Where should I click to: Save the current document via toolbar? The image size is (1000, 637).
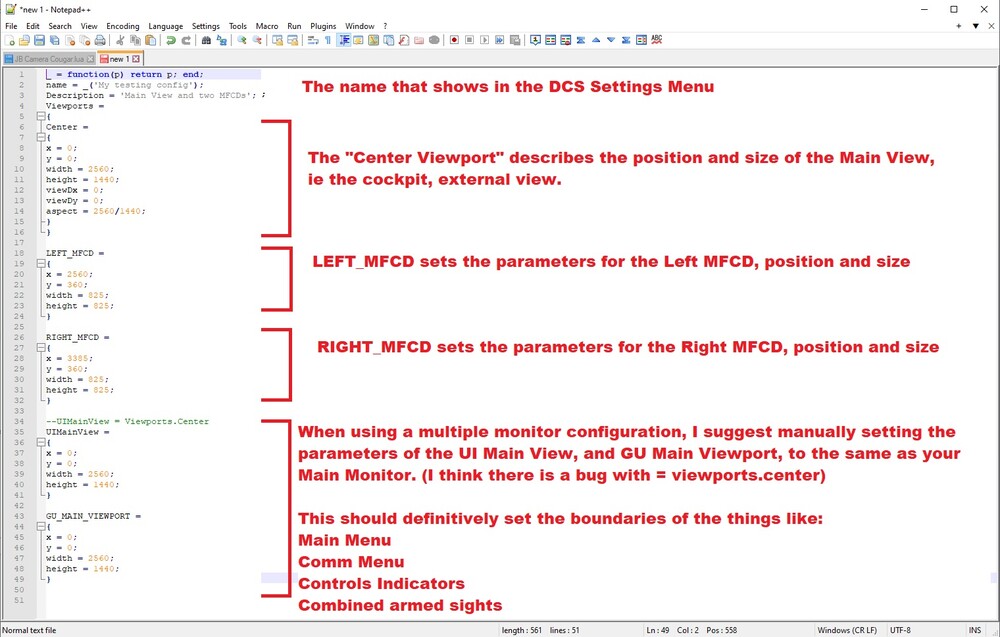[x=39, y=40]
